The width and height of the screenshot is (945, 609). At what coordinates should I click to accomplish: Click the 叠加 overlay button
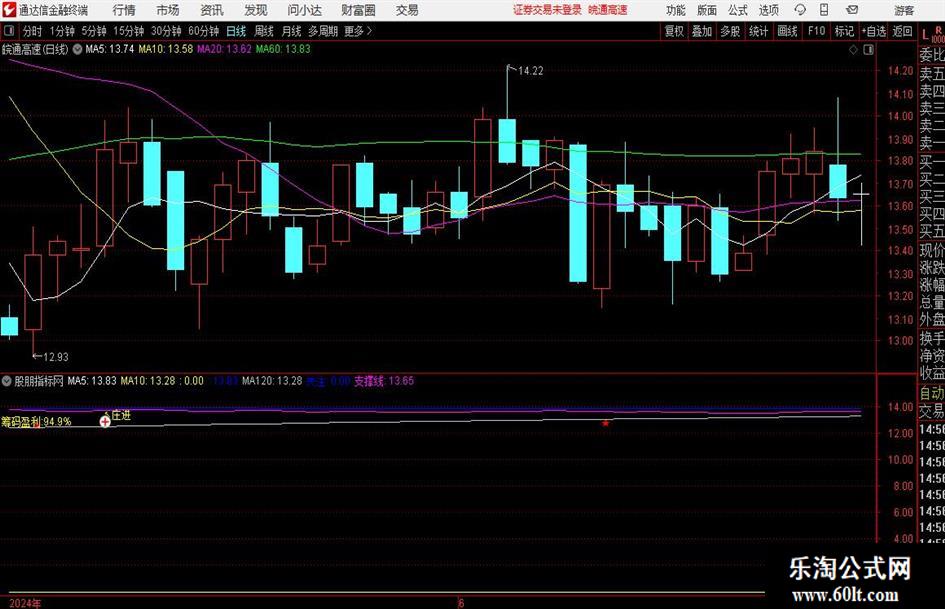[702, 31]
